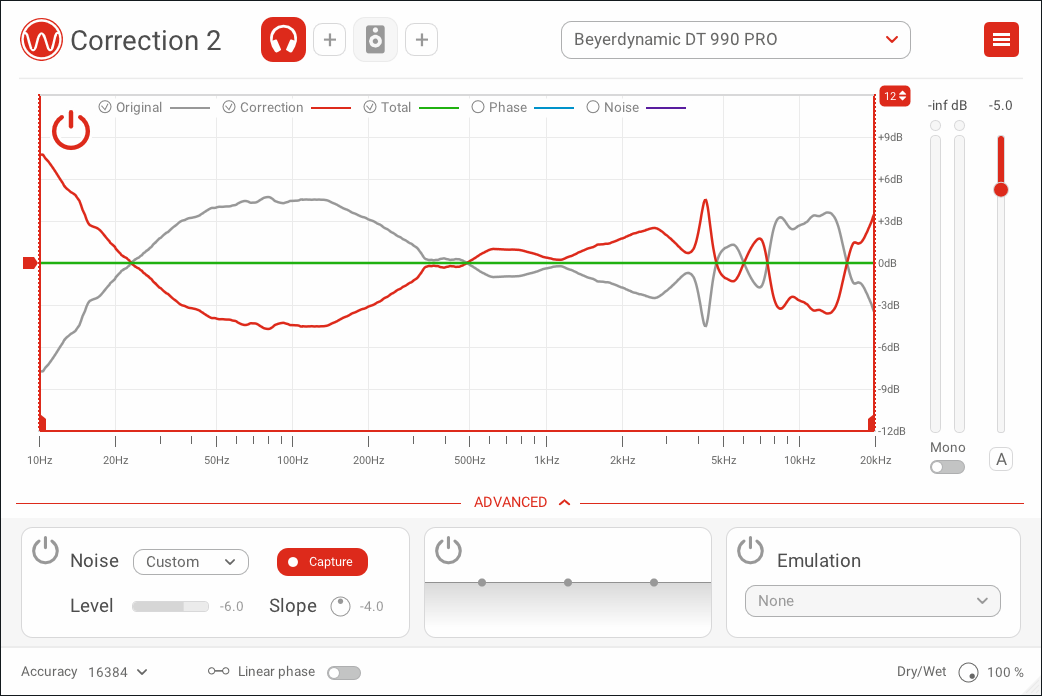Screen dimensions: 1042x696
Task: Toggle the correction power button on graph
Action: point(71,131)
